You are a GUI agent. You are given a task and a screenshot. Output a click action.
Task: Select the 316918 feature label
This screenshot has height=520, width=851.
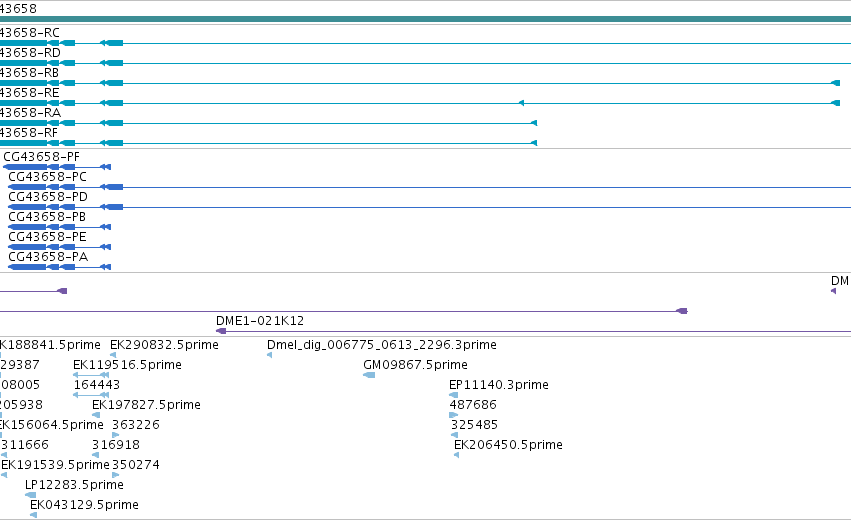pos(116,446)
